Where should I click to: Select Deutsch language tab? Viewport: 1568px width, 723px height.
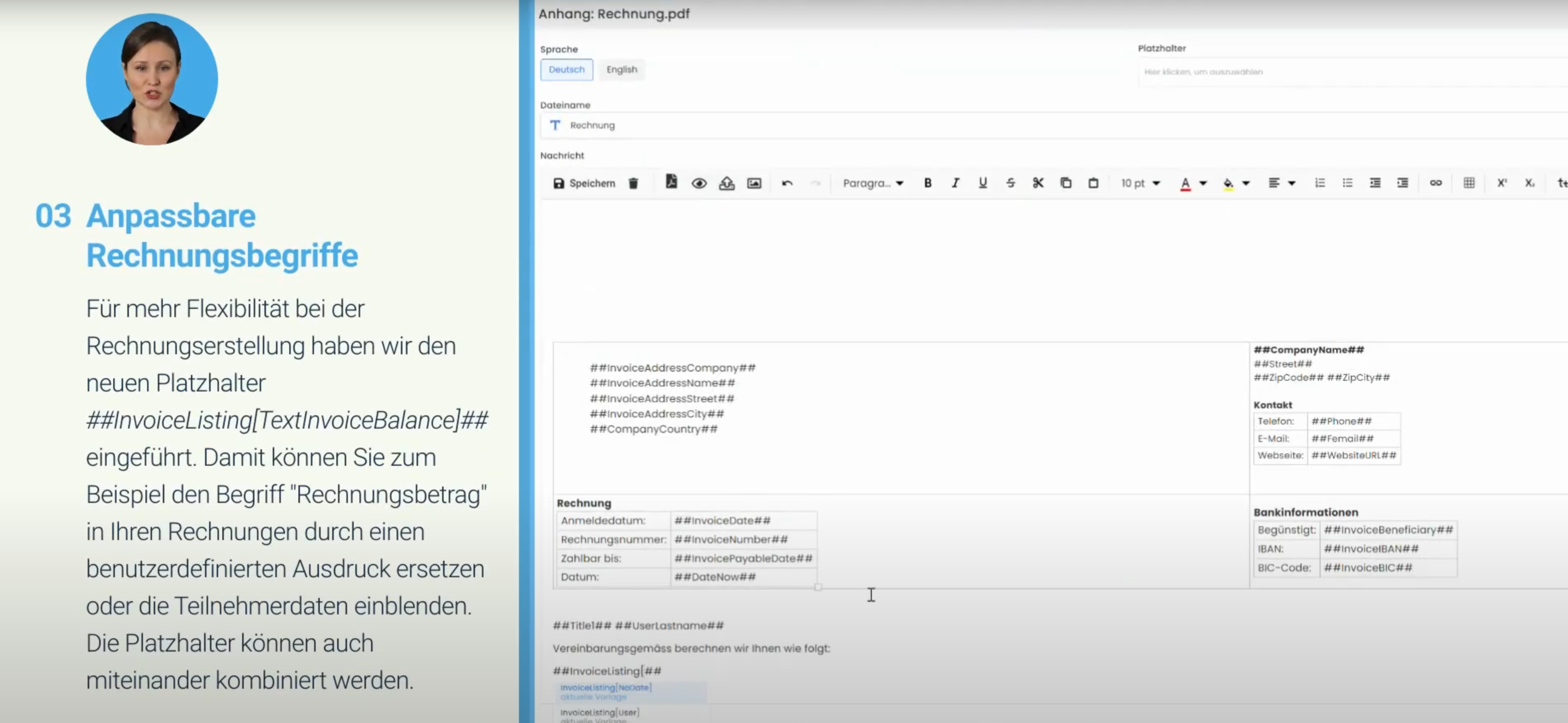point(566,69)
